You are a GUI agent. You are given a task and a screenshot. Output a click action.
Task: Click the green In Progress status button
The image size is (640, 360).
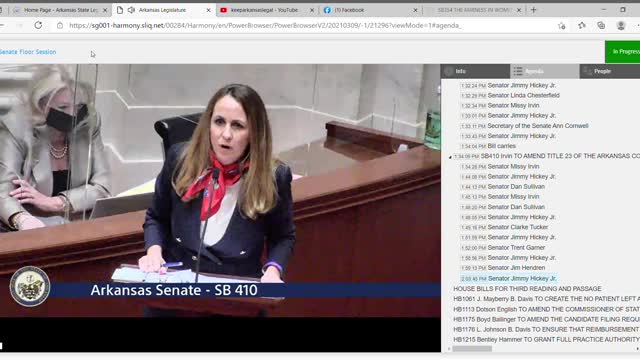pos(622,51)
